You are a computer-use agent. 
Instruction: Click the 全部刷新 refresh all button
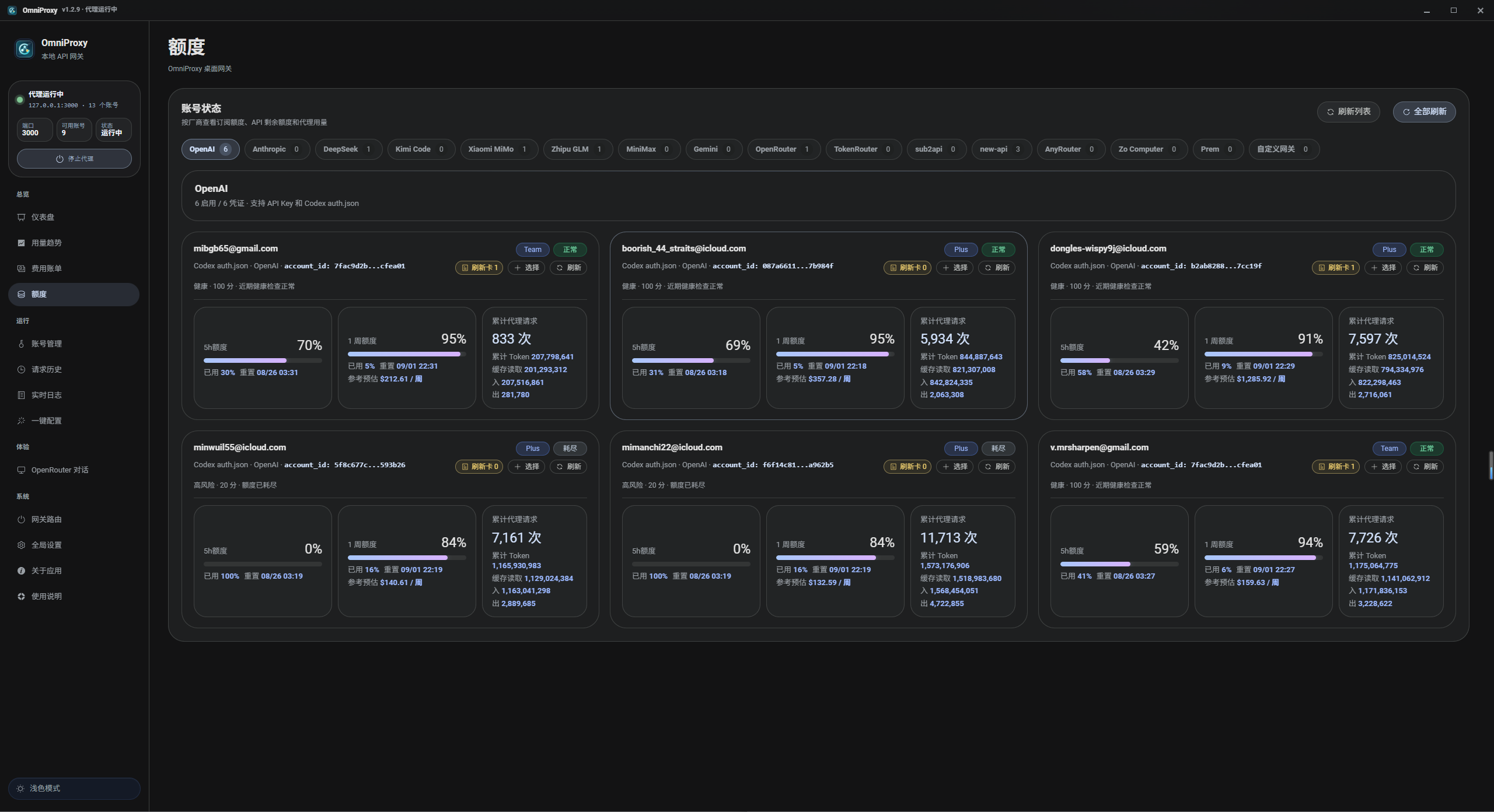pyautogui.click(x=1424, y=111)
